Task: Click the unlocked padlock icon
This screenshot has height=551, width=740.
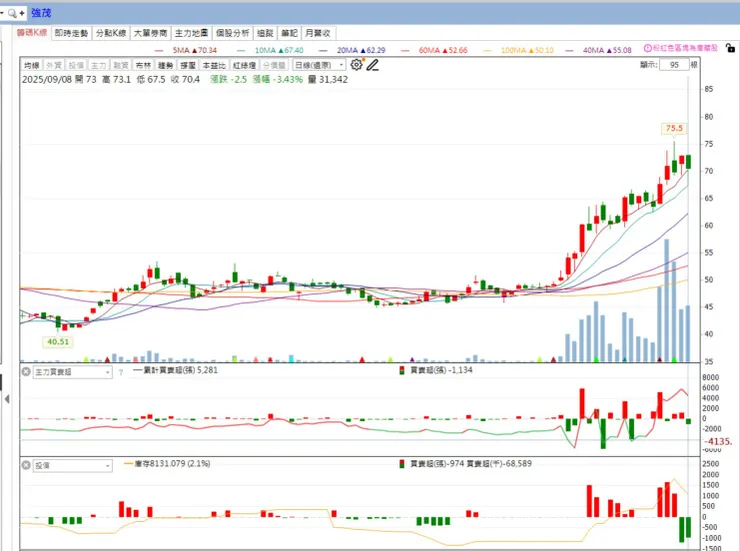Action: [x=730, y=48]
